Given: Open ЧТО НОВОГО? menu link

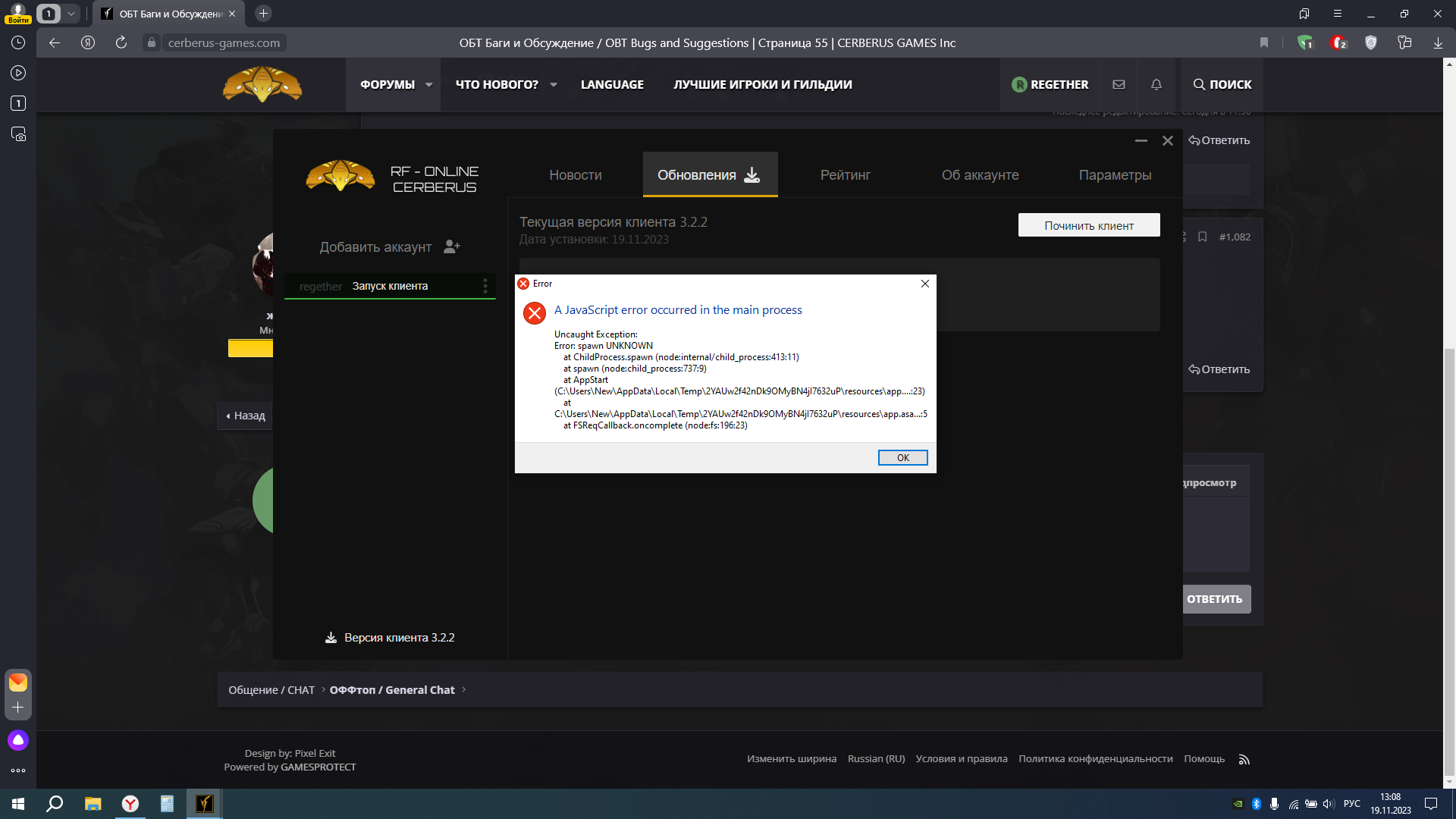Looking at the screenshot, I should pos(497,85).
